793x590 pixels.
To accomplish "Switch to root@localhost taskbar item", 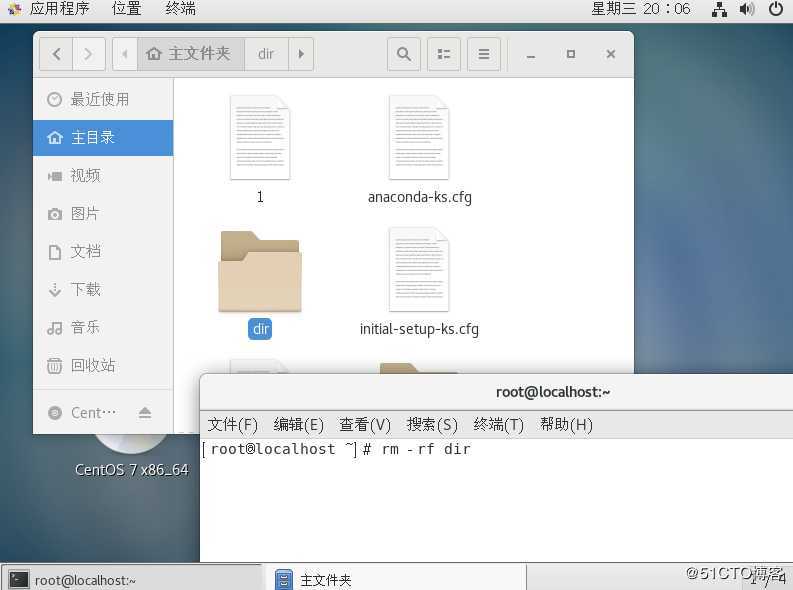I will tap(131, 578).
